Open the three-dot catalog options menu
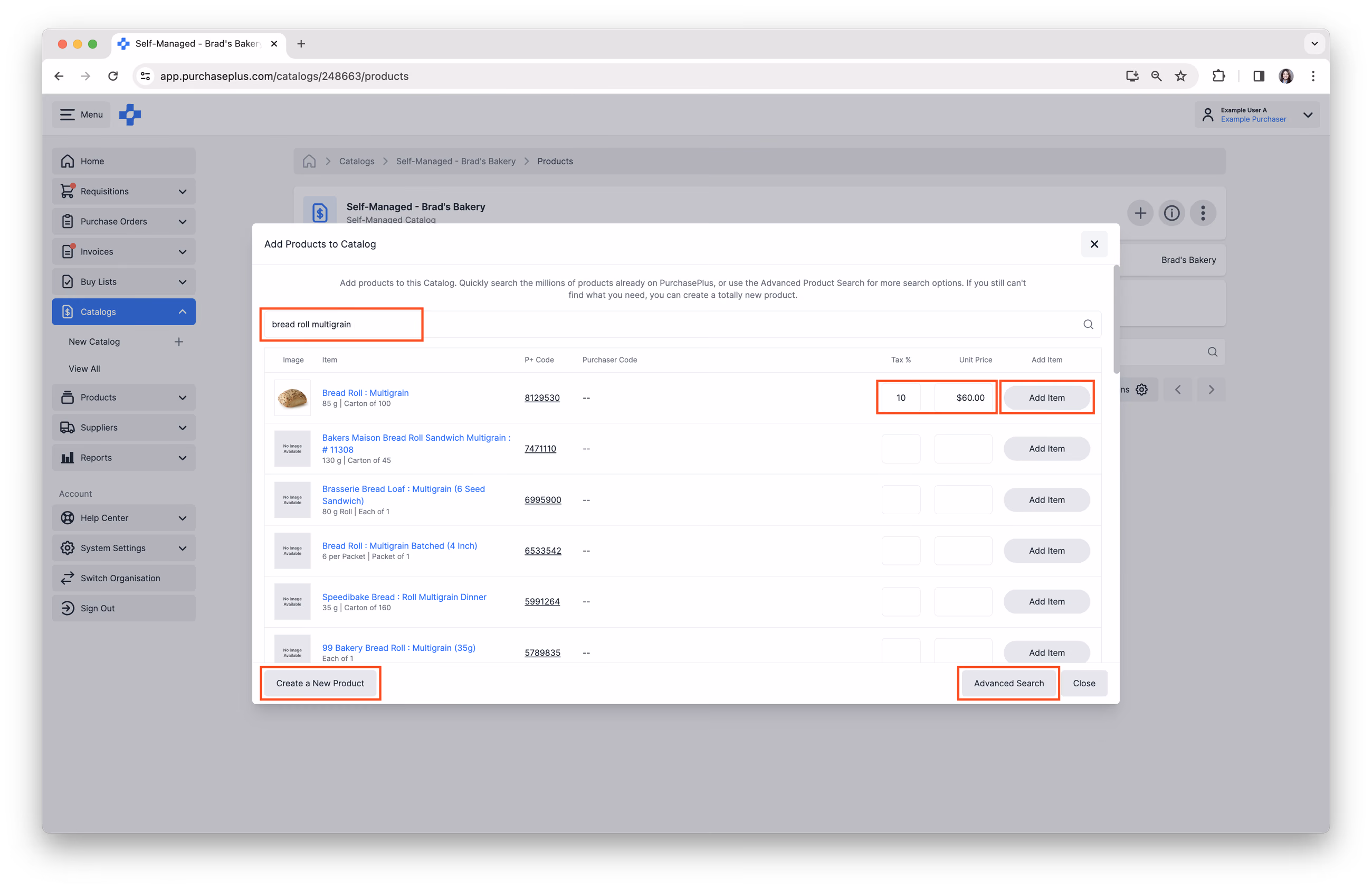Viewport: 1372px width, 889px height. click(x=1203, y=213)
